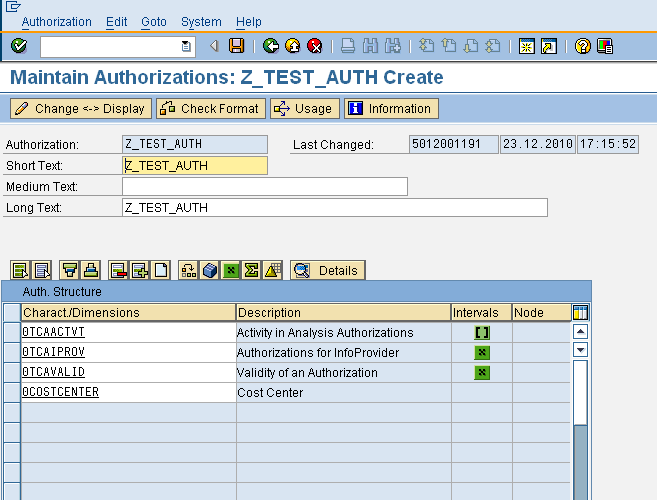
Task: Click the Check Format button
Action: pos(211,109)
